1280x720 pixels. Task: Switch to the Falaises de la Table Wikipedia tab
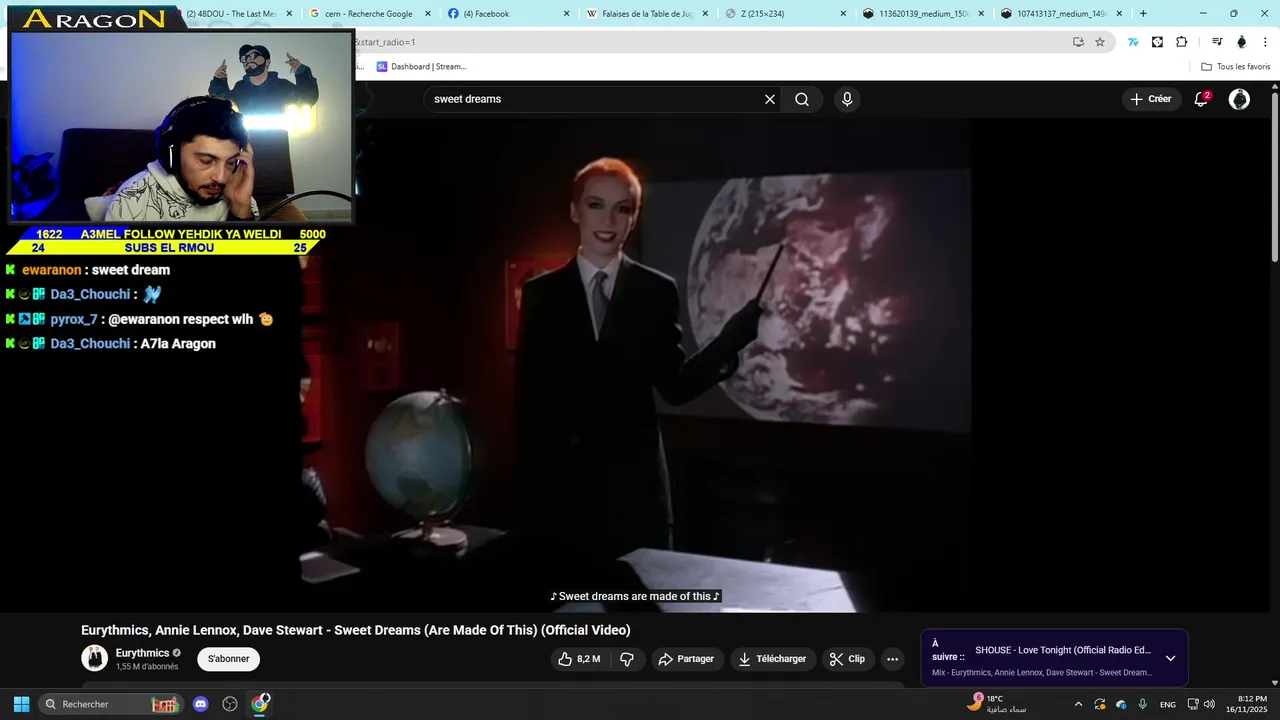click(x=645, y=14)
